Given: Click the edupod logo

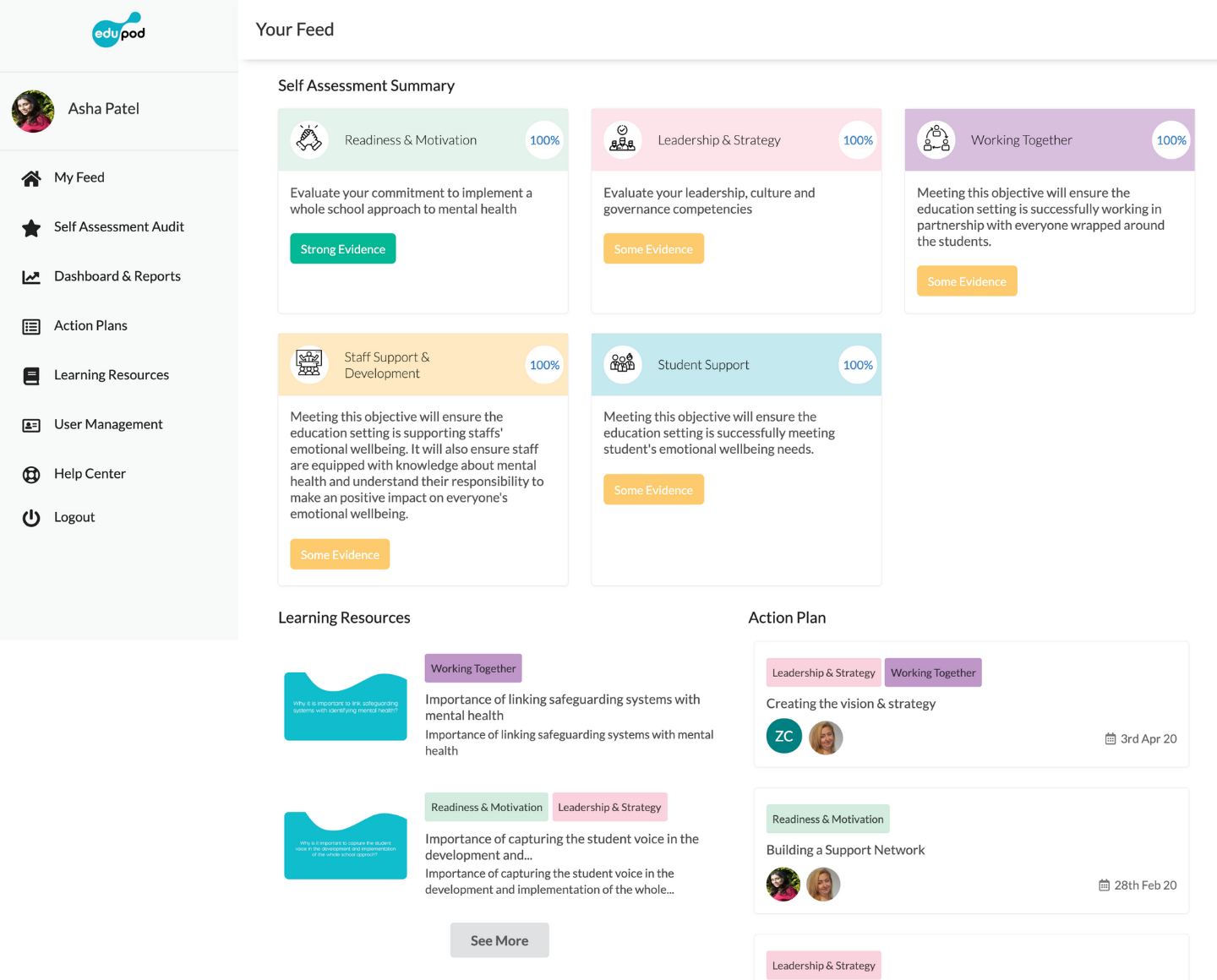Looking at the screenshot, I should click(x=118, y=30).
